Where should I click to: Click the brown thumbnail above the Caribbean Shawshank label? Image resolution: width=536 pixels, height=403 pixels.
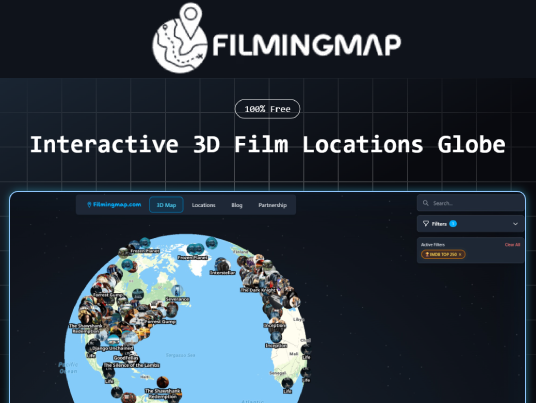[x=163, y=382]
